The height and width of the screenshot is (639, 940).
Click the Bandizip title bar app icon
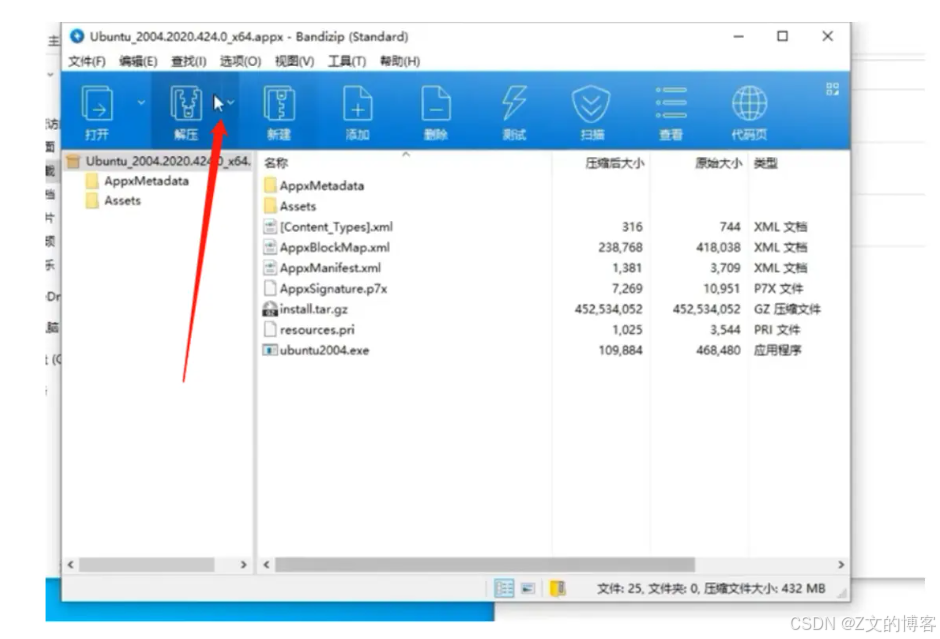tap(77, 37)
